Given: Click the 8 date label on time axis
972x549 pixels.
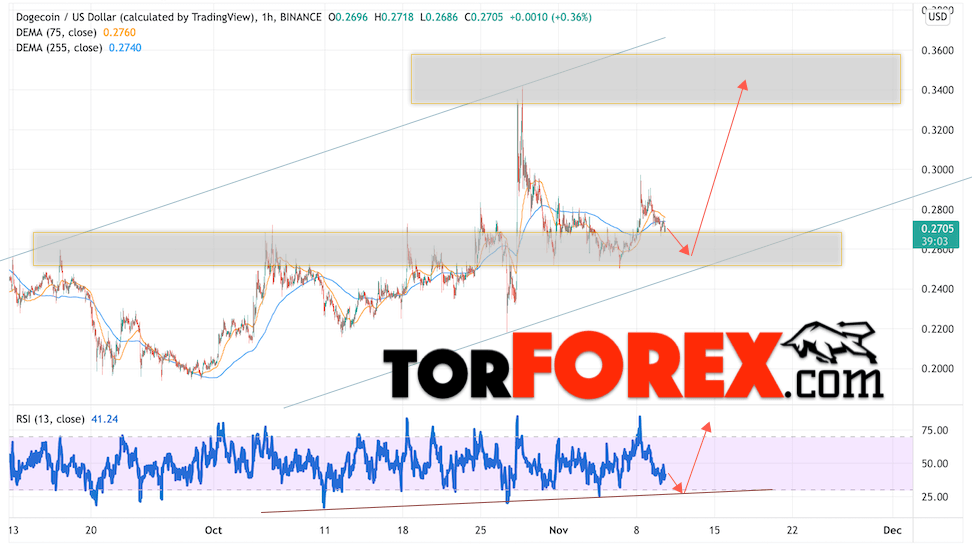Looking at the screenshot, I should tap(637, 530).
